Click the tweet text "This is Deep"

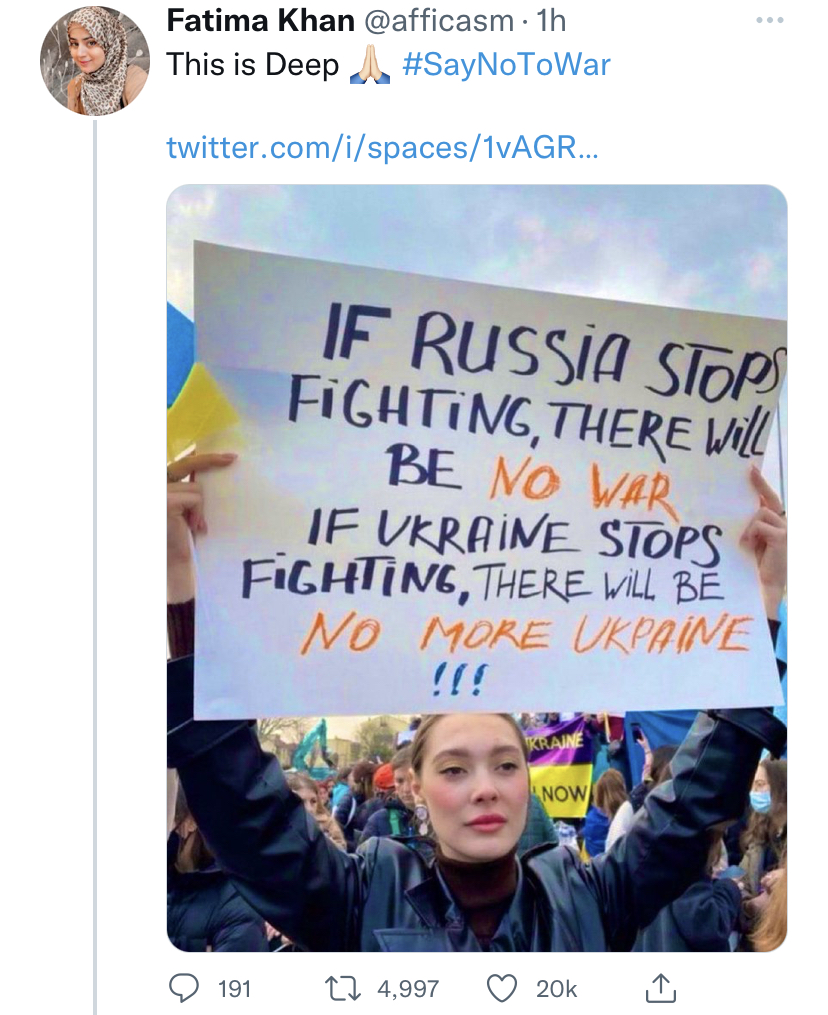click(252, 66)
